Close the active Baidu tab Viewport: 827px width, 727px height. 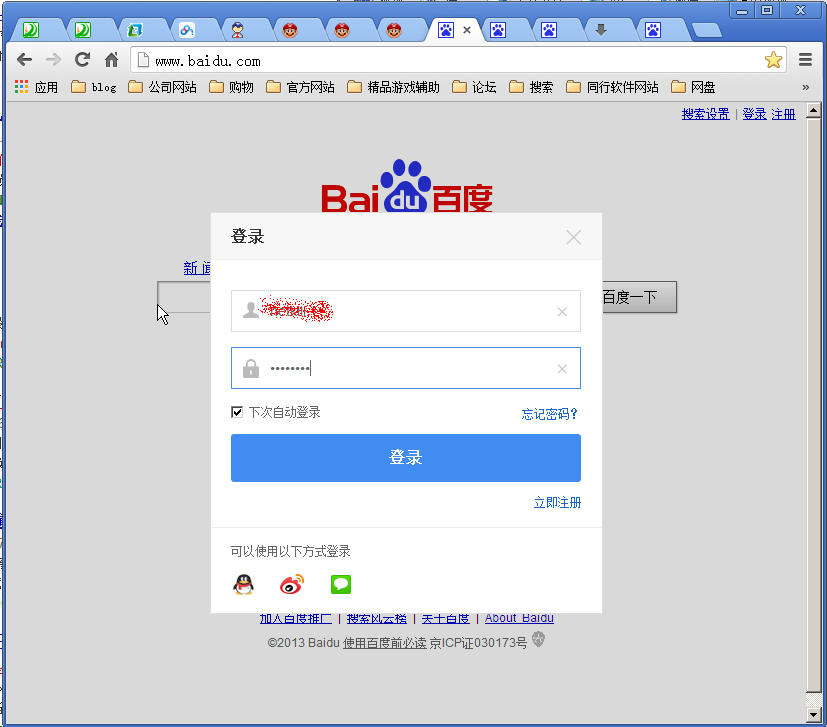point(467,30)
